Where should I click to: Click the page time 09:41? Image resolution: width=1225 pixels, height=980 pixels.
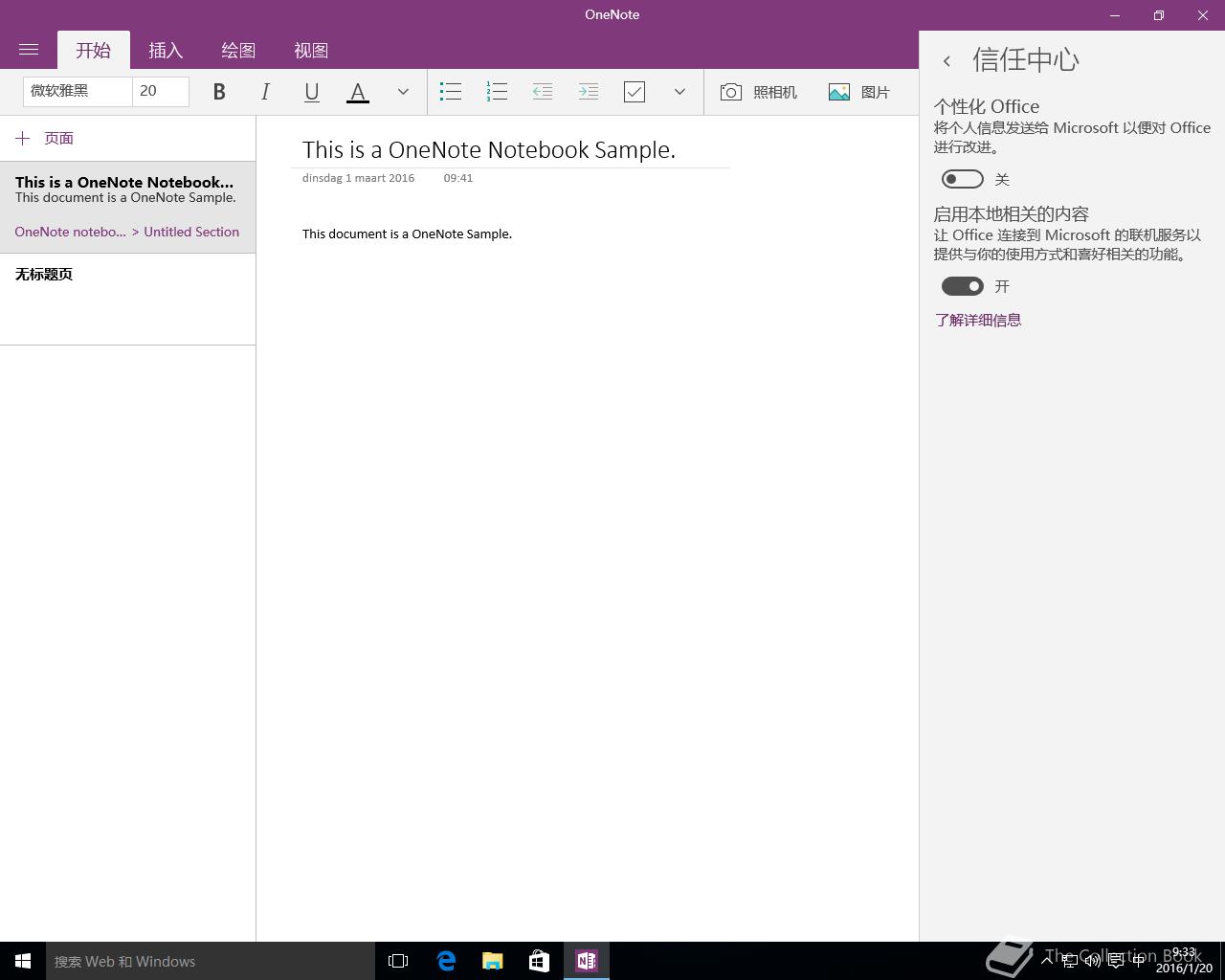click(x=458, y=178)
